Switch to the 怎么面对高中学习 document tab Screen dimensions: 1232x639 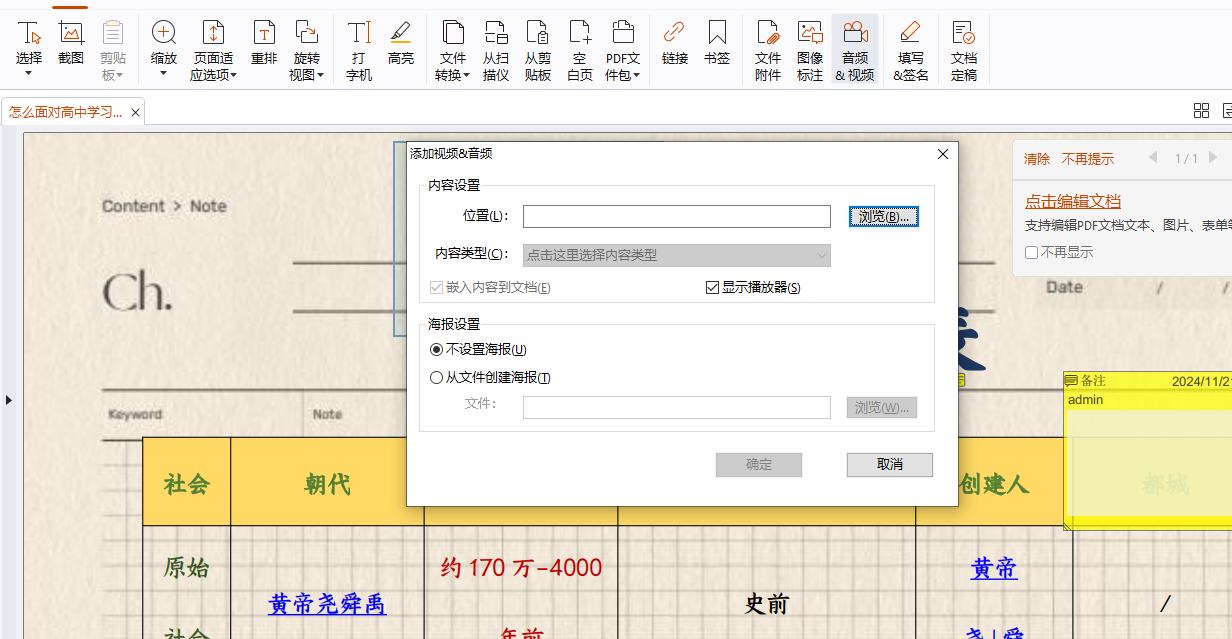click(x=66, y=111)
